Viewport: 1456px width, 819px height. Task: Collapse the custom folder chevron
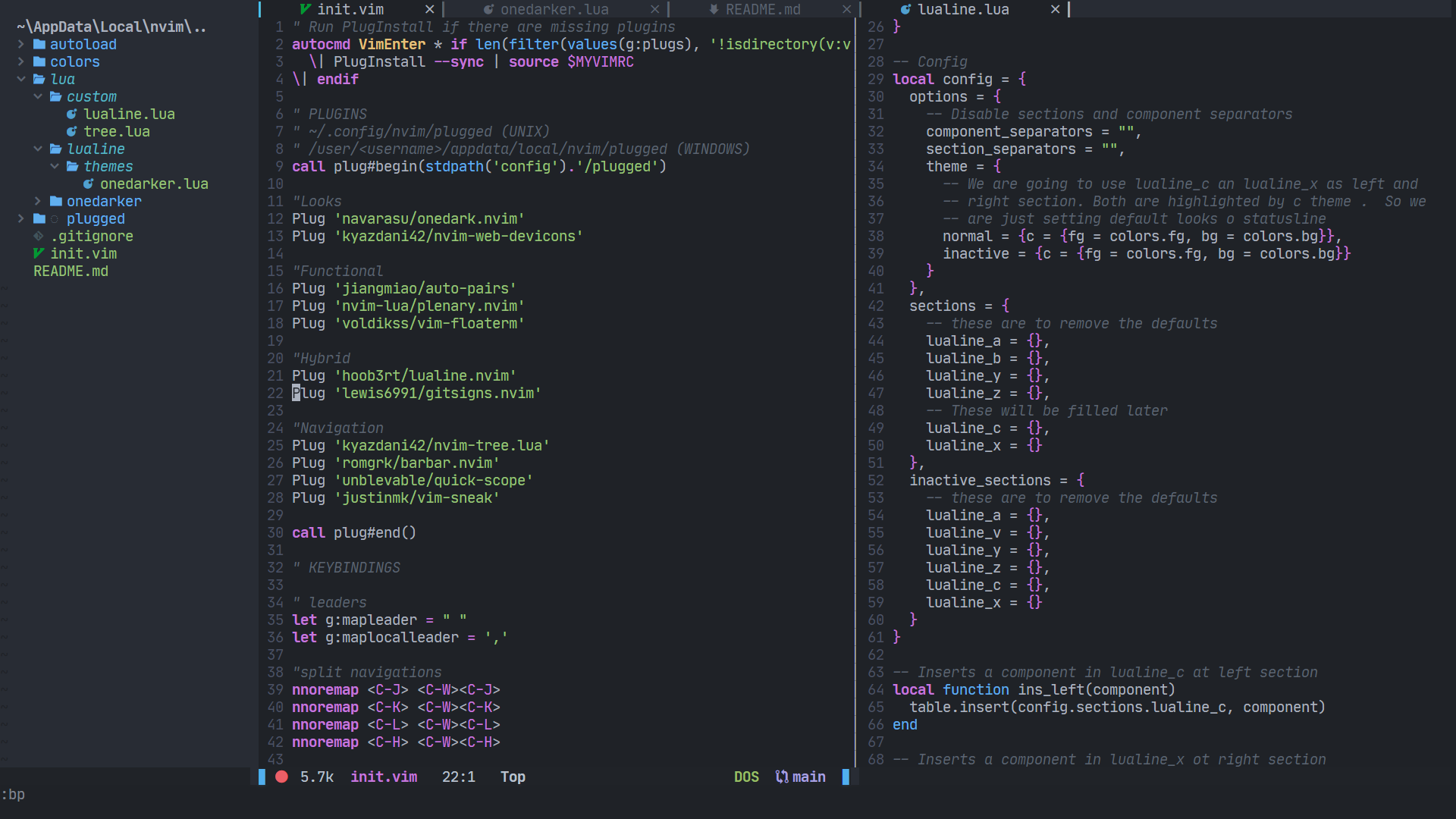(x=38, y=96)
